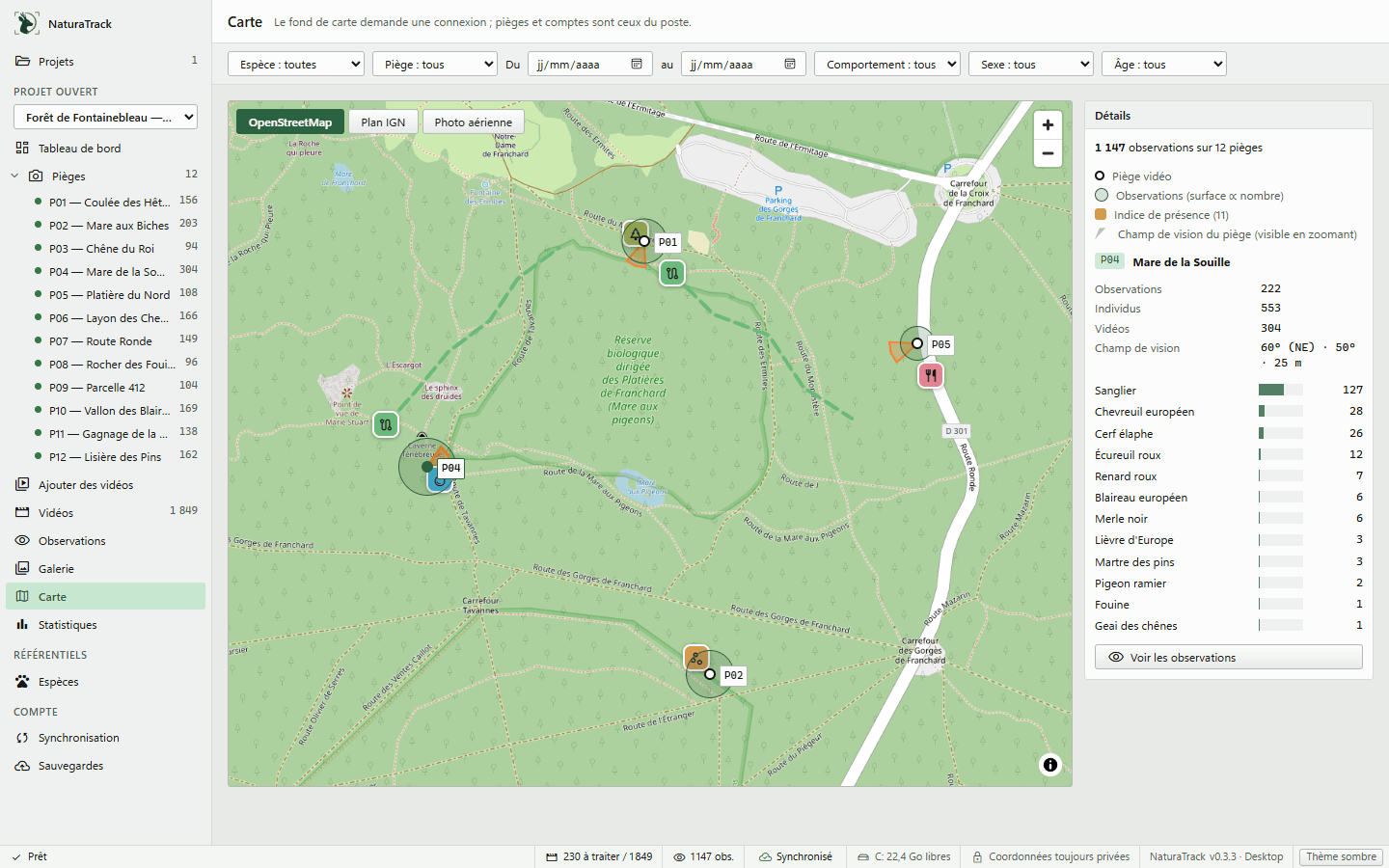Open Tableau de bord menu item
The width and height of the screenshot is (1389, 868).
click(106, 149)
